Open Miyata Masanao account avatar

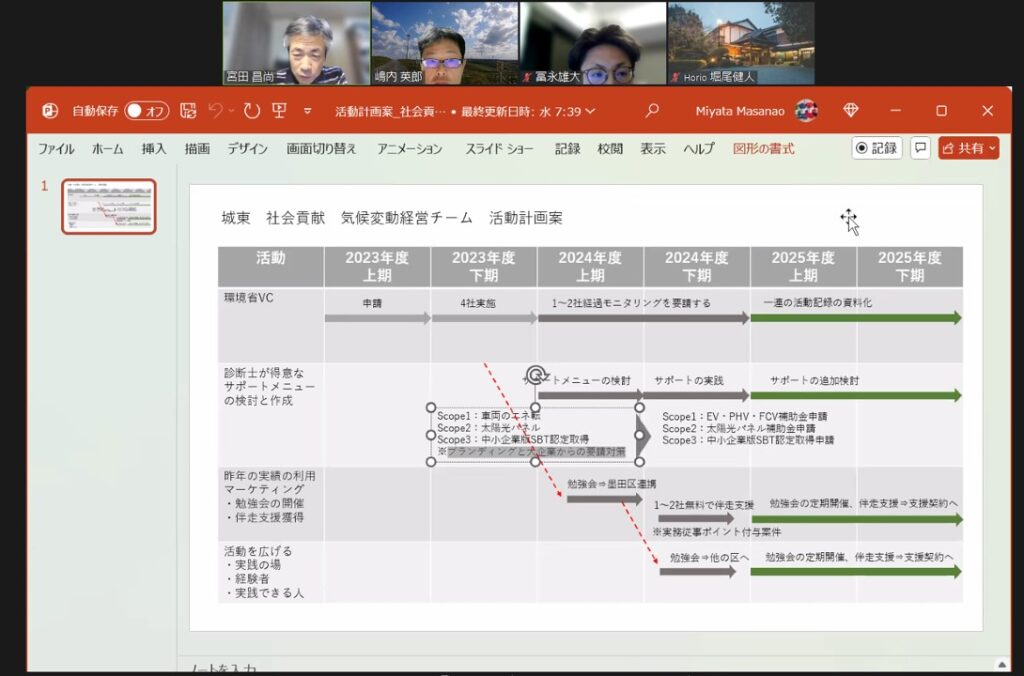click(807, 111)
